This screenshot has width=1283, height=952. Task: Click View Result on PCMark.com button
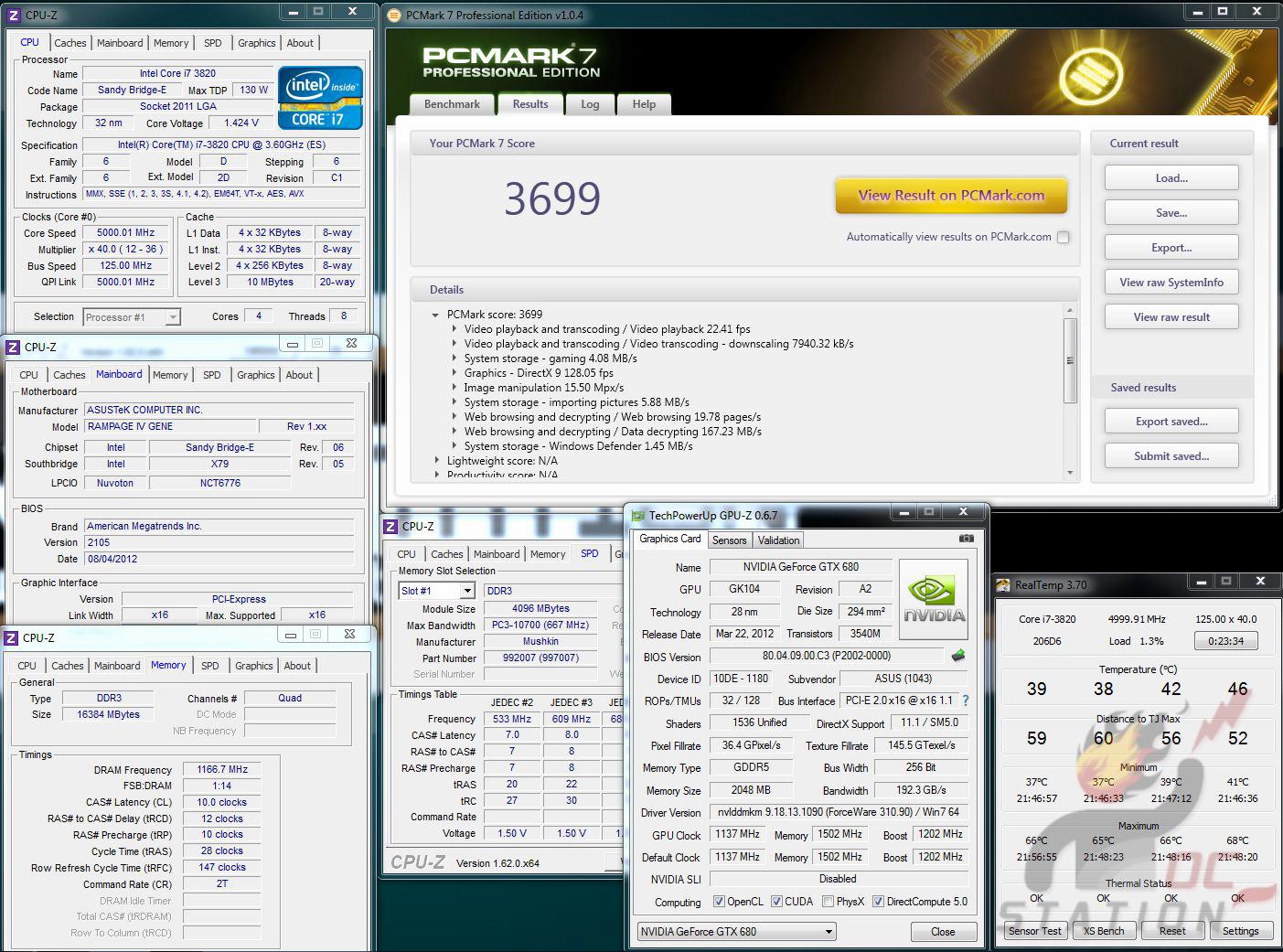coord(951,195)
